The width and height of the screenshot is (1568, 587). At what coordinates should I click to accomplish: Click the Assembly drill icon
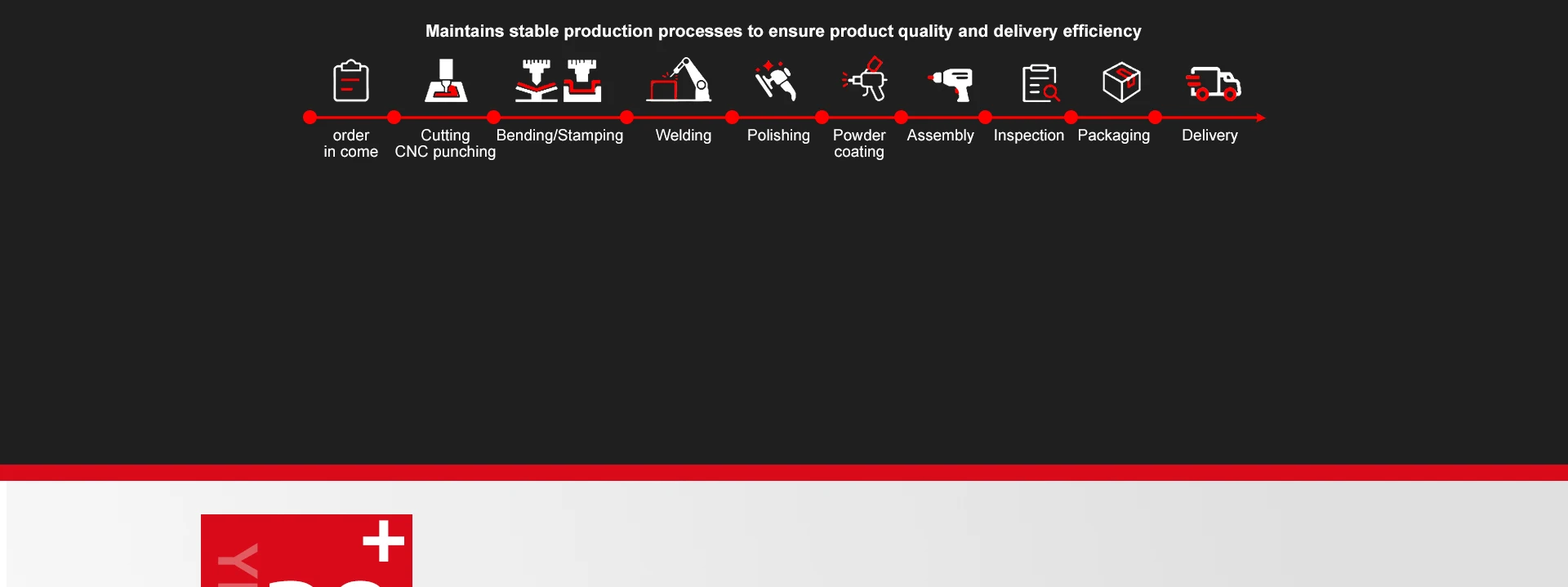tap(951, 84)
